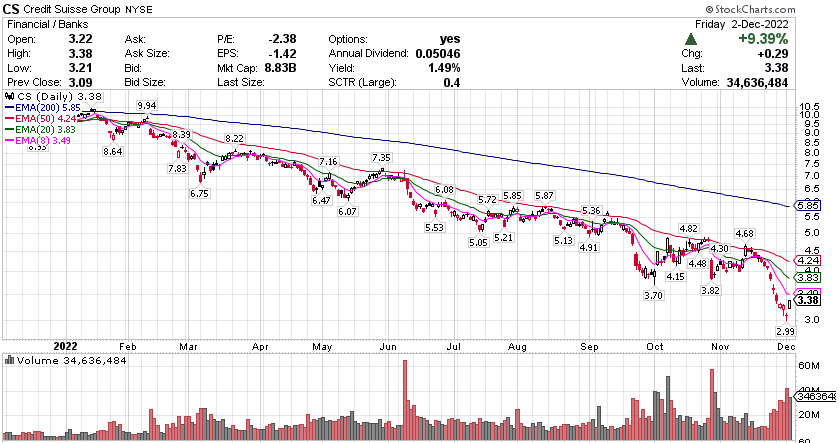Click the green up-arrow change indicator
This screenshot has width=840, height=443.
691,39
